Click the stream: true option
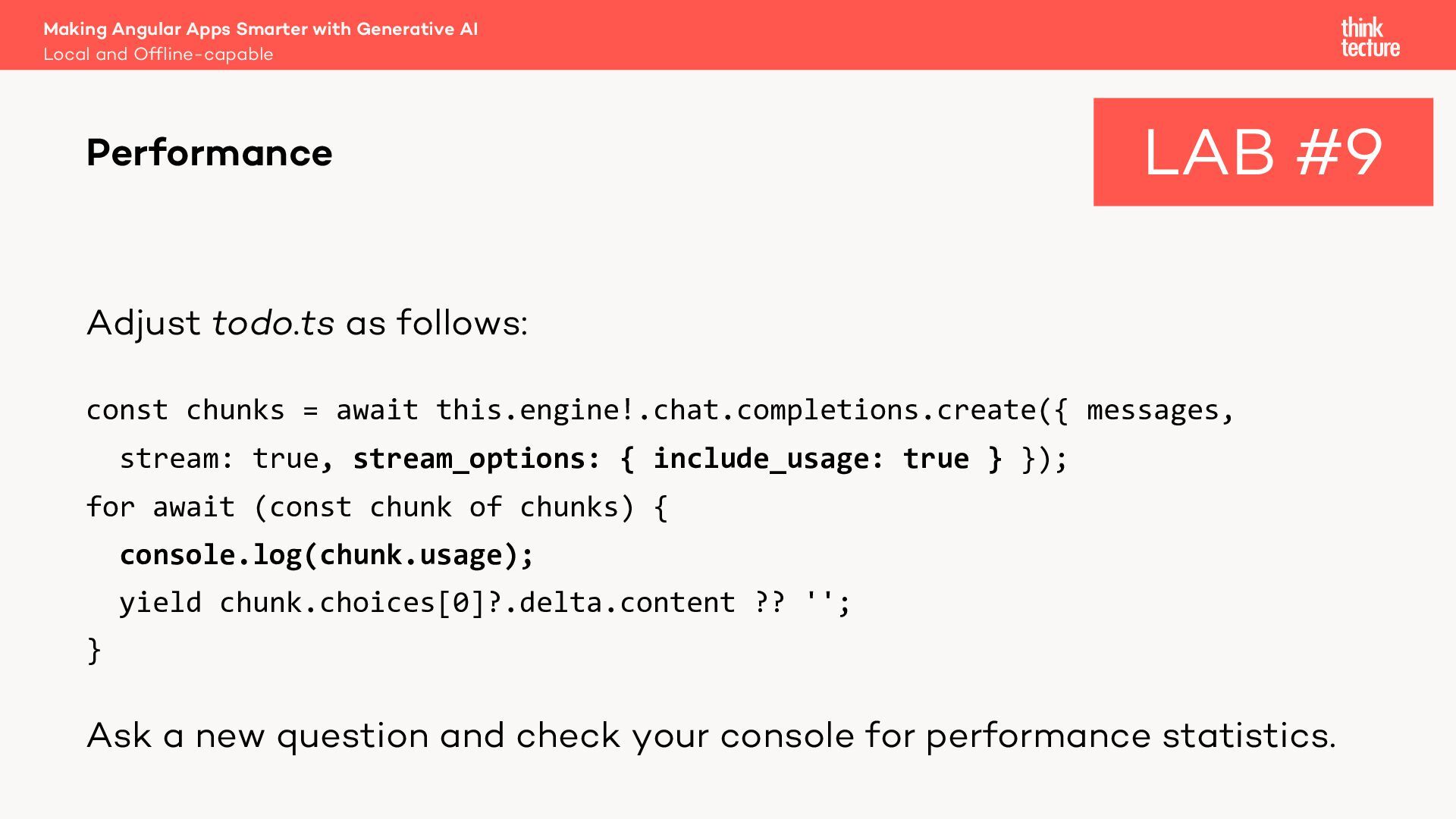This screenshot has height=819, width=1456. (219, 459)
